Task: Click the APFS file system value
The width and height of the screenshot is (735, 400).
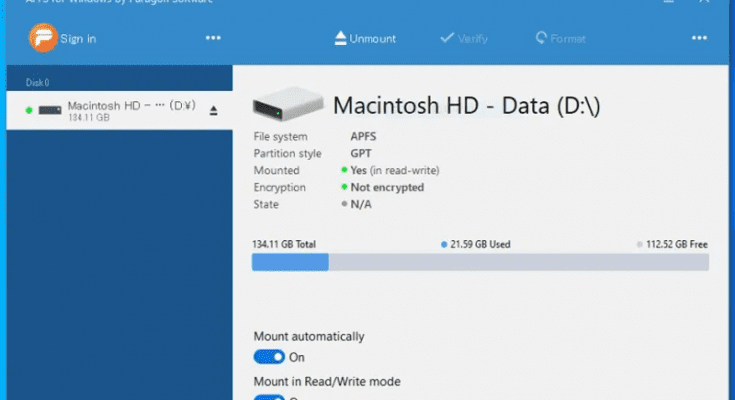Action: (x=363, y=136)
